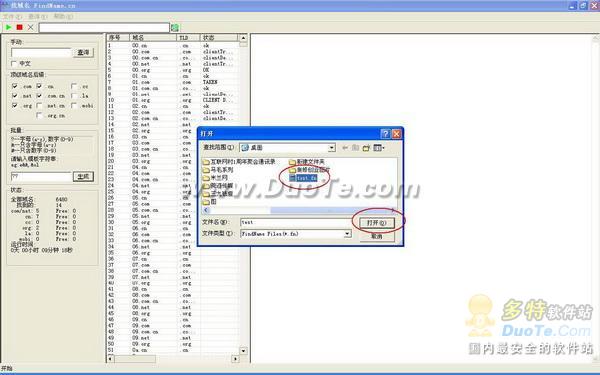Expand the 文件类型 file type dropdown
This screenshot has width=600, height=375.
coord(347,233)
